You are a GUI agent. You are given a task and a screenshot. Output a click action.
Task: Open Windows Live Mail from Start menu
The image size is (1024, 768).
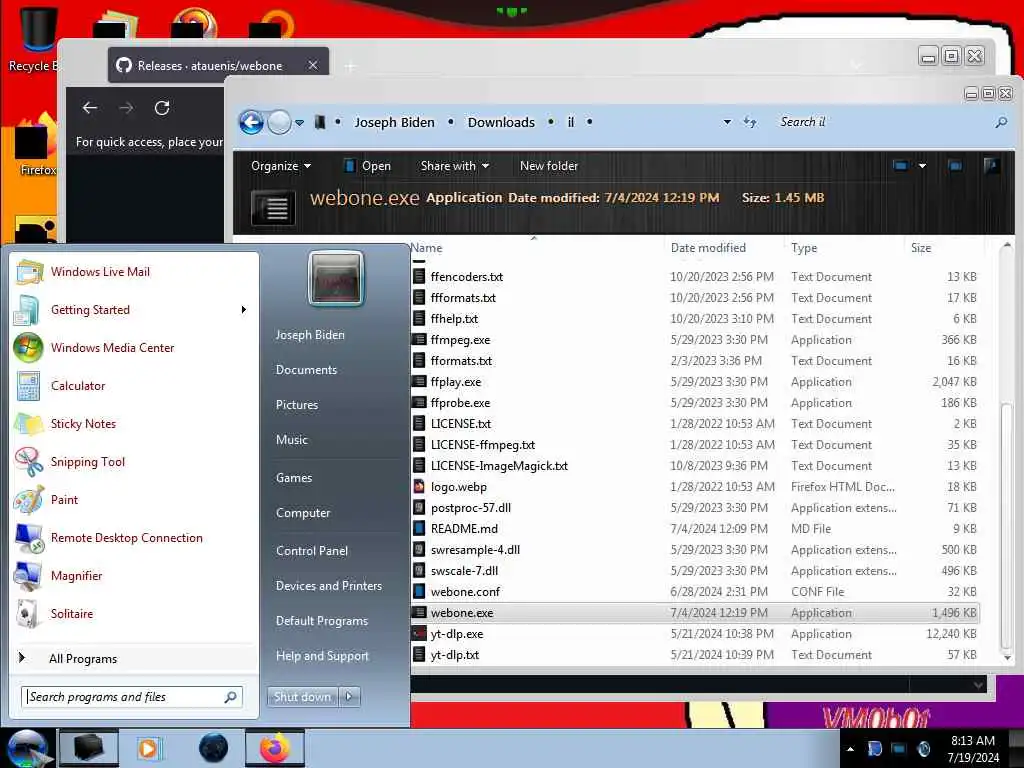(100, 272)
